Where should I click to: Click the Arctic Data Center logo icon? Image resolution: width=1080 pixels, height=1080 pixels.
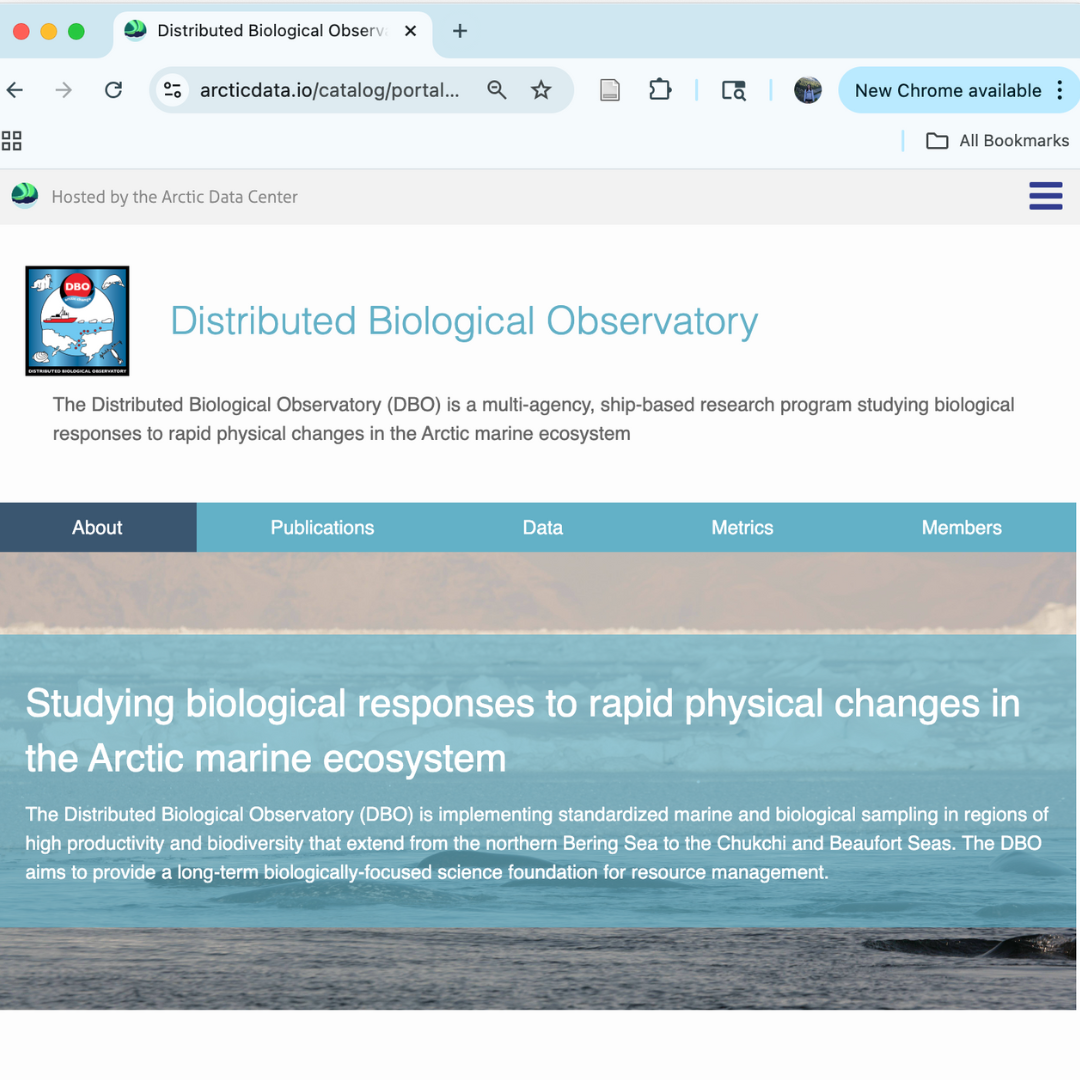pyautogui.click(x=25, y=196)
